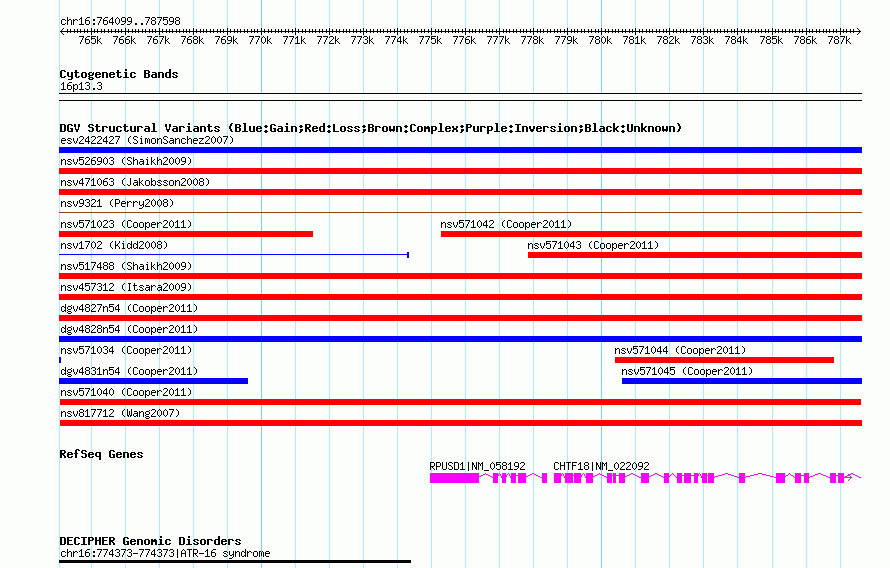
Task: Open nsv471063 (Jakobsson2008) variant label
Action: [135, 182]
